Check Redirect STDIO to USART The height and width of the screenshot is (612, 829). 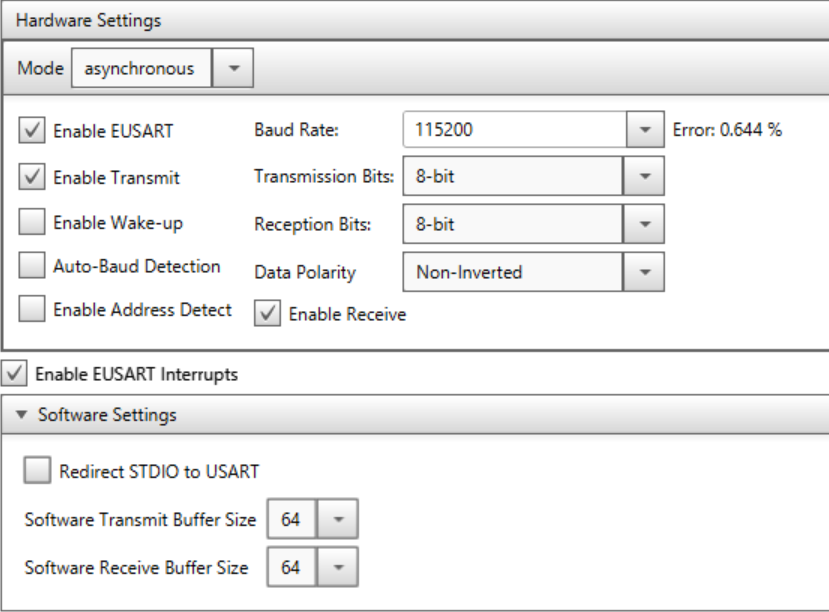click(x=37, y=470)
